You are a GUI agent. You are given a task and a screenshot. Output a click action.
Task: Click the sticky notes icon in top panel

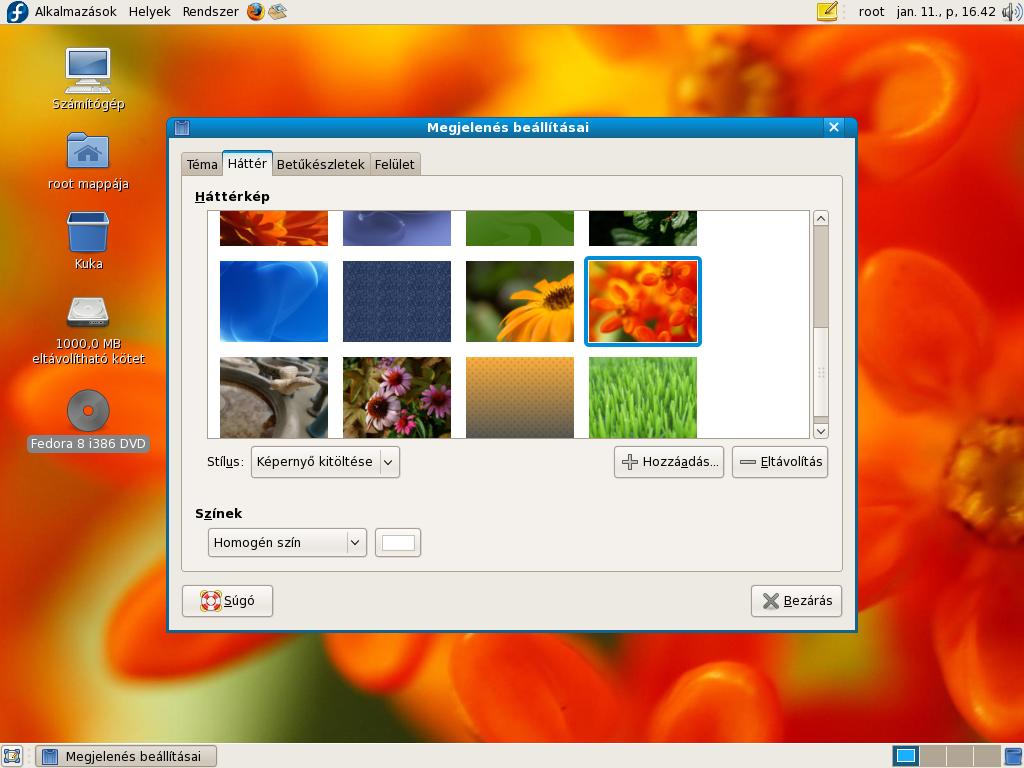827,12
